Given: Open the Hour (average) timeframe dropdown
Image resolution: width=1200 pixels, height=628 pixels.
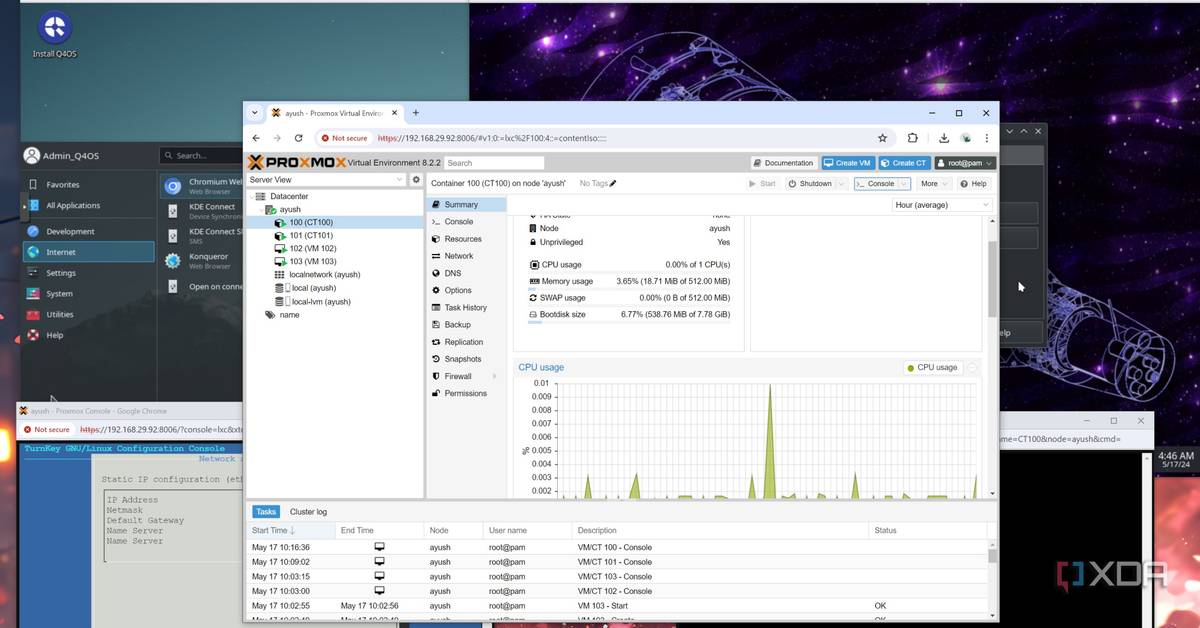Looking at the screenshot, I should pos(941,205).
